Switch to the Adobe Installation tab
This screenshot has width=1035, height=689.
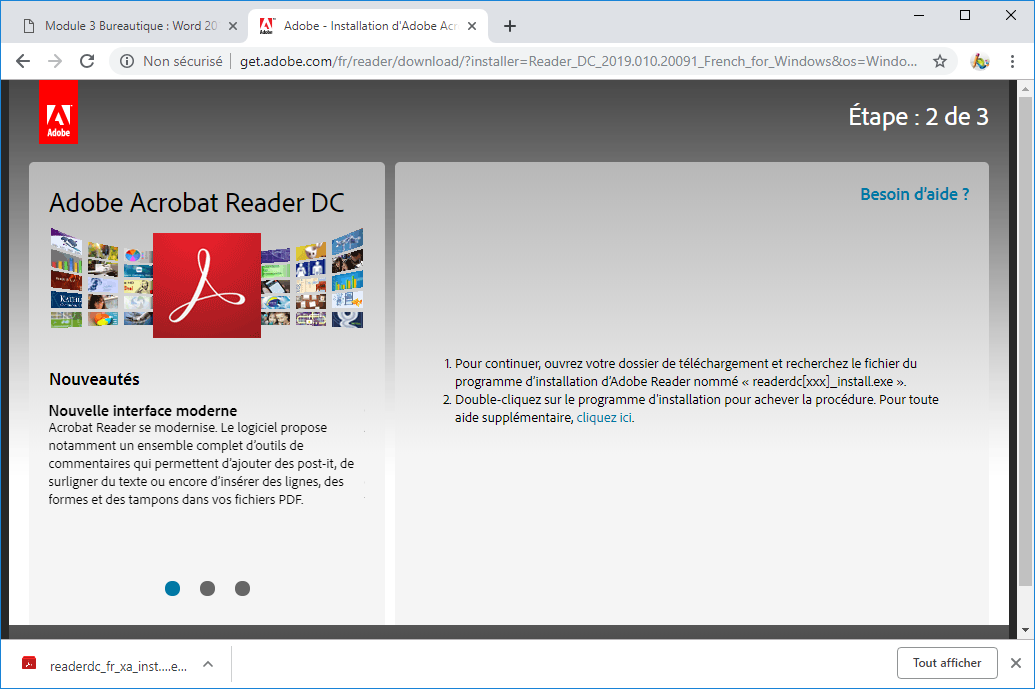click(x=368, y=26)
